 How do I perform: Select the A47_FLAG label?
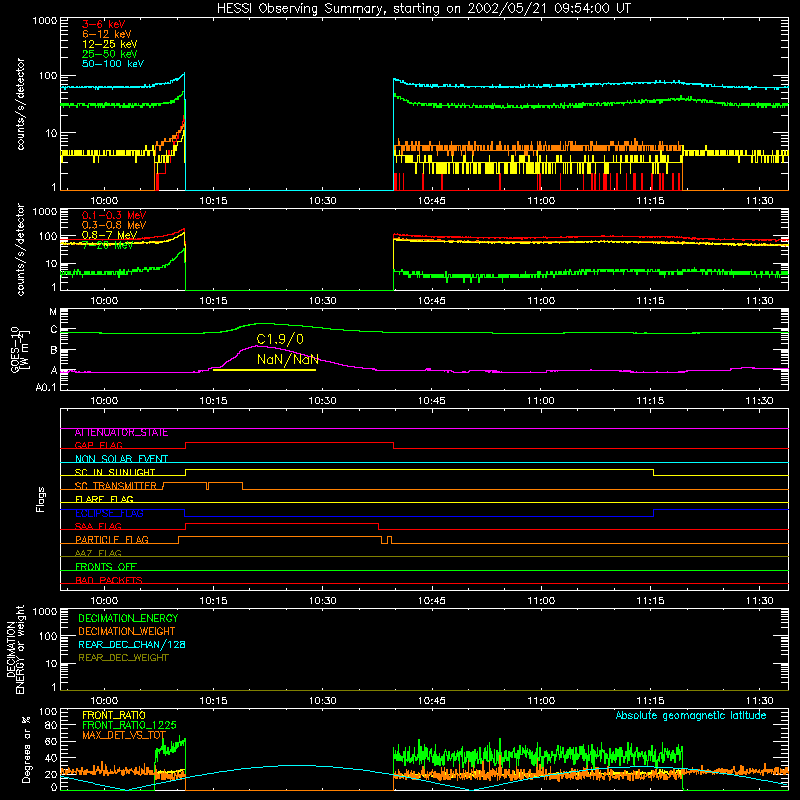point(98,554)
